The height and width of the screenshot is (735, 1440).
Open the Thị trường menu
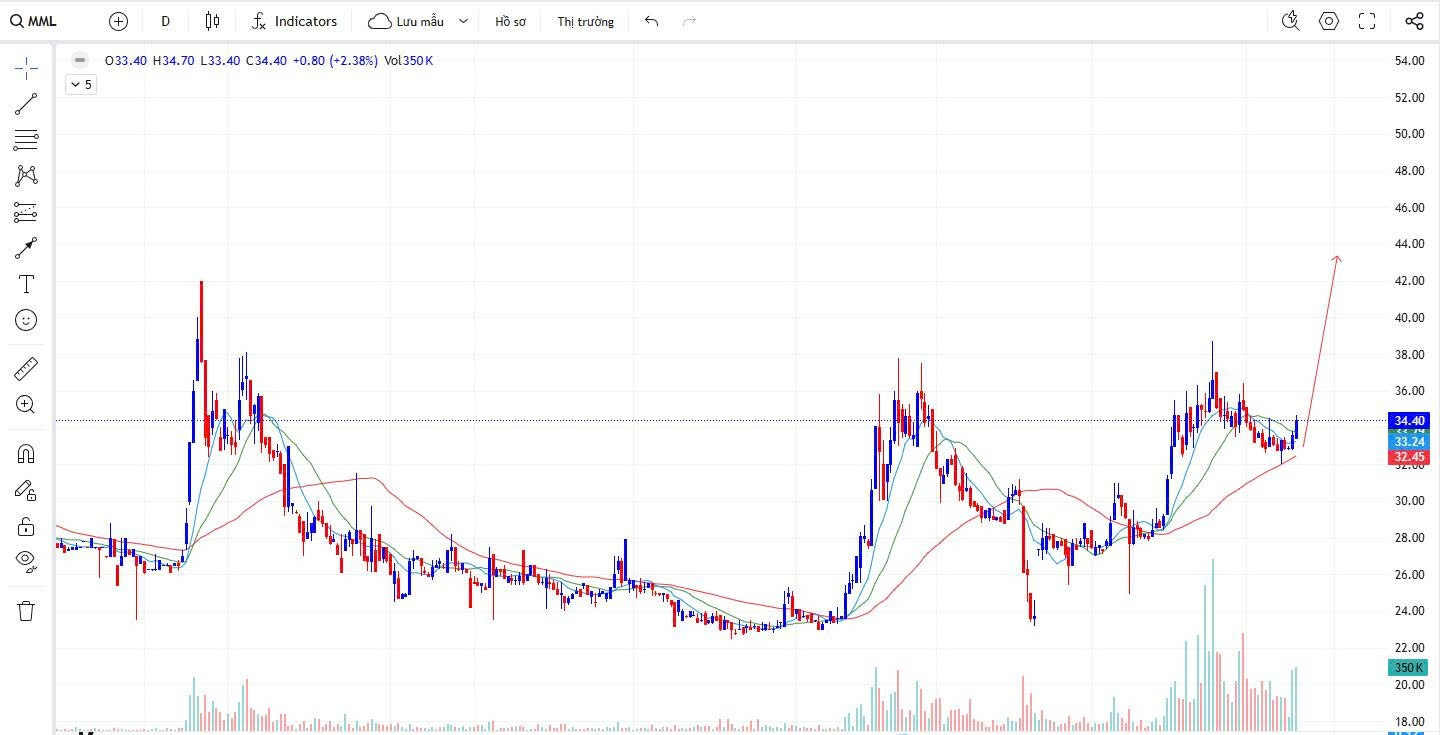[x=586, y=21]
